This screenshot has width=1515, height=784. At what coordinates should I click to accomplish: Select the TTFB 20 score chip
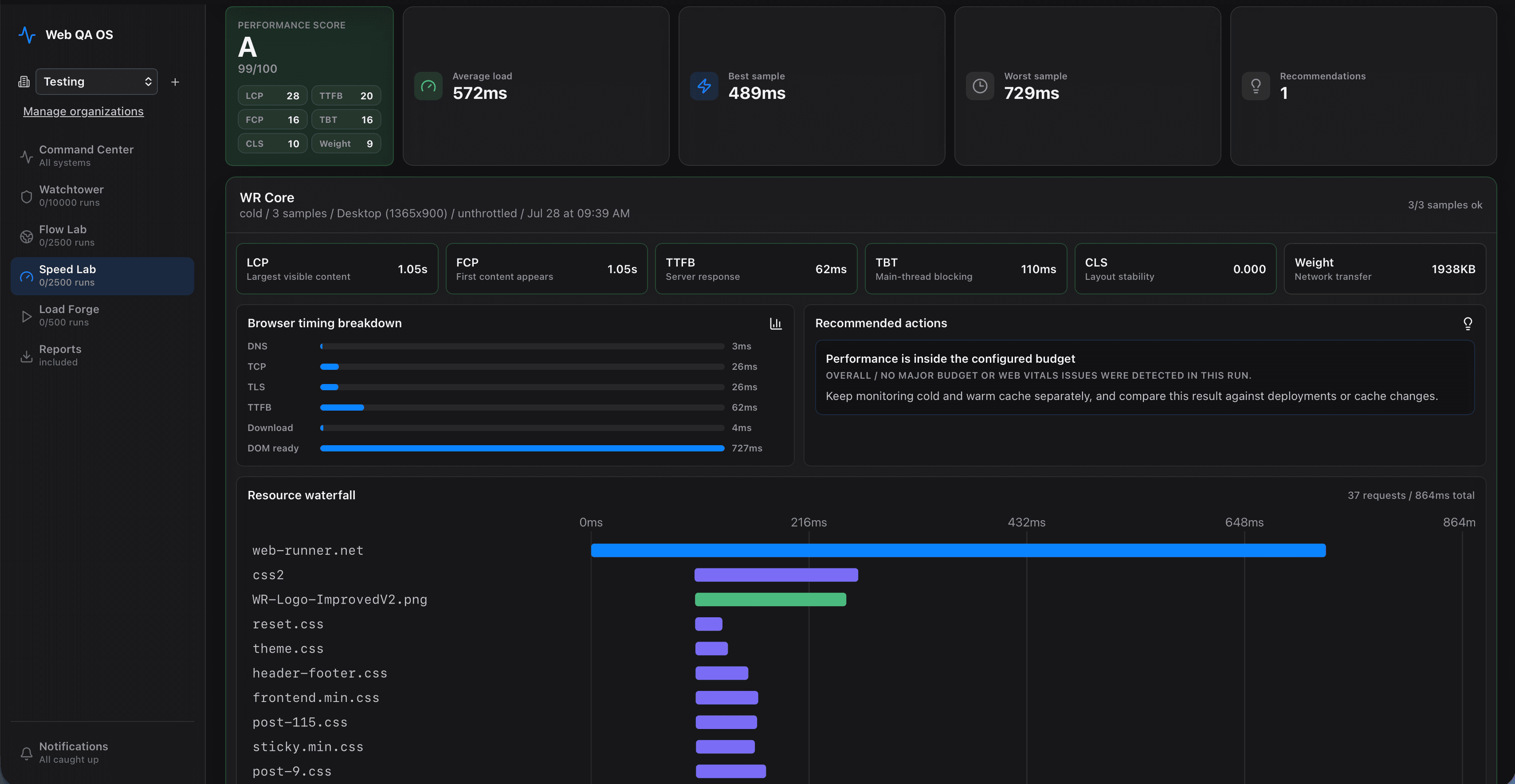tap(346, 95)
